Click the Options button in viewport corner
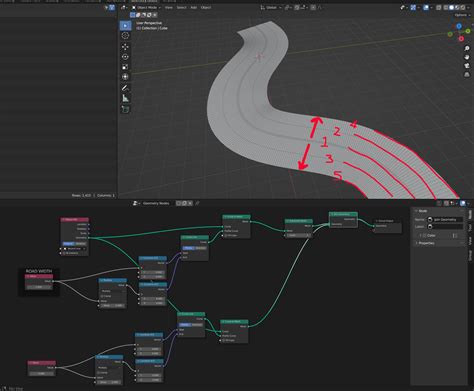 pos(462,15)
